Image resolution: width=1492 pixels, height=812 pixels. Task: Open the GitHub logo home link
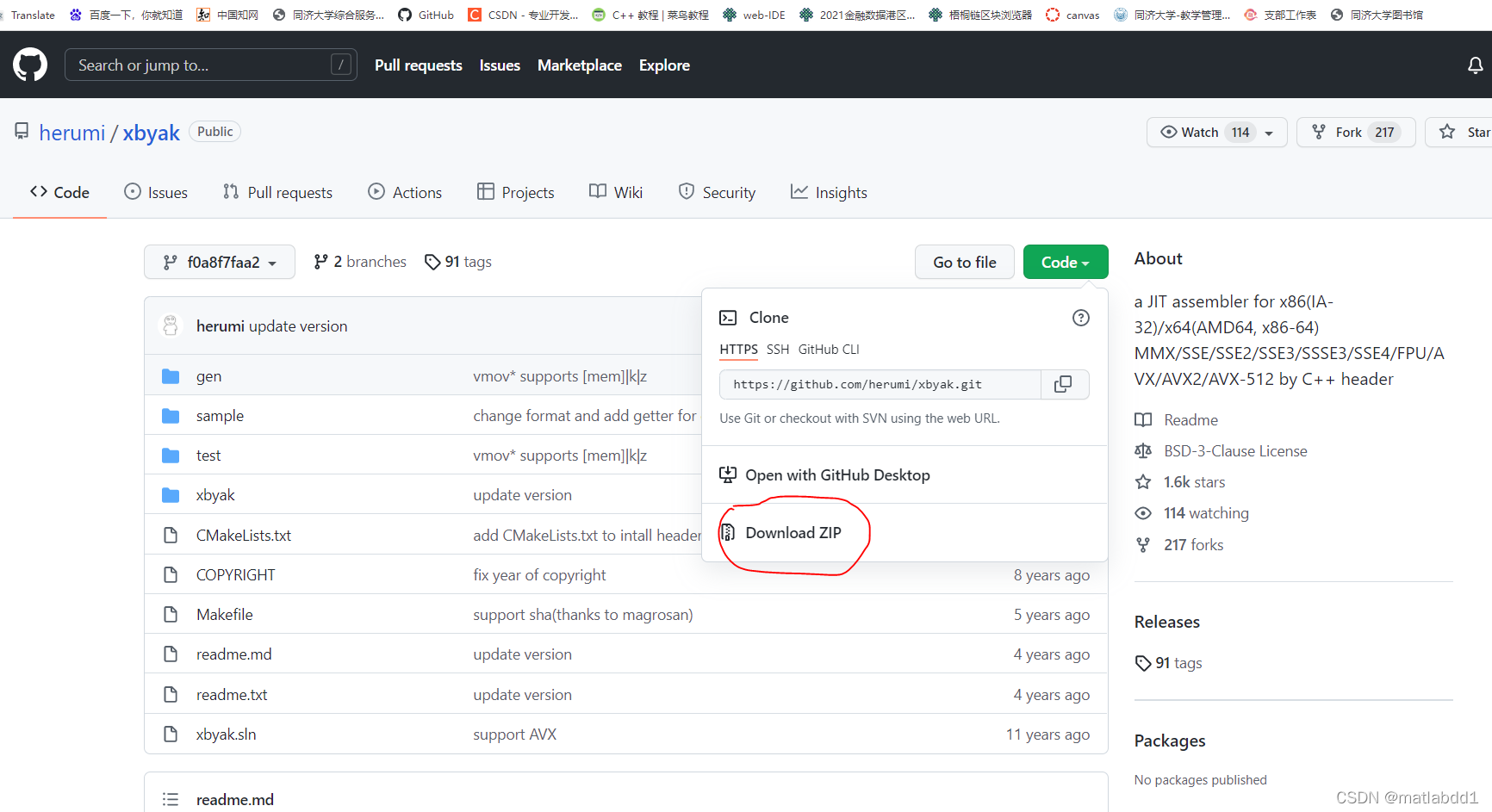pyautogui.click(x=30, y=65)
